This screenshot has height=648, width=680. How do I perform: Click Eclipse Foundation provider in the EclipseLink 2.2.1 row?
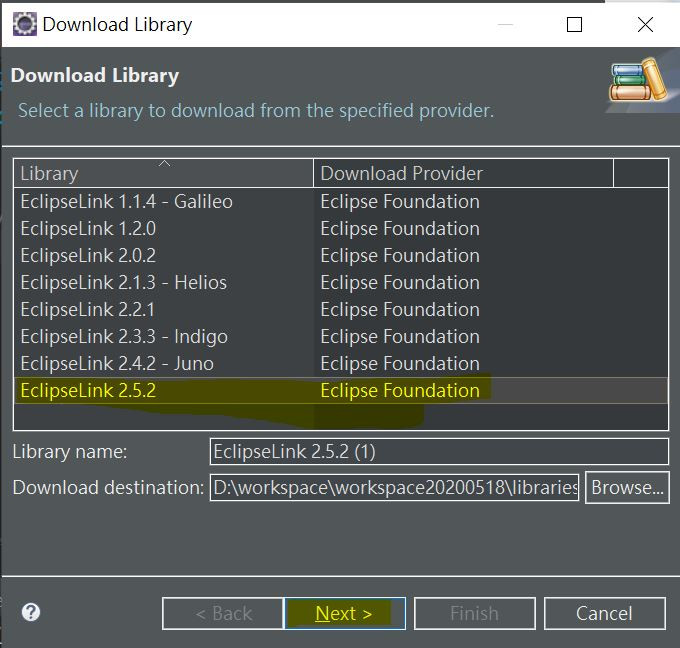(400, 310)
